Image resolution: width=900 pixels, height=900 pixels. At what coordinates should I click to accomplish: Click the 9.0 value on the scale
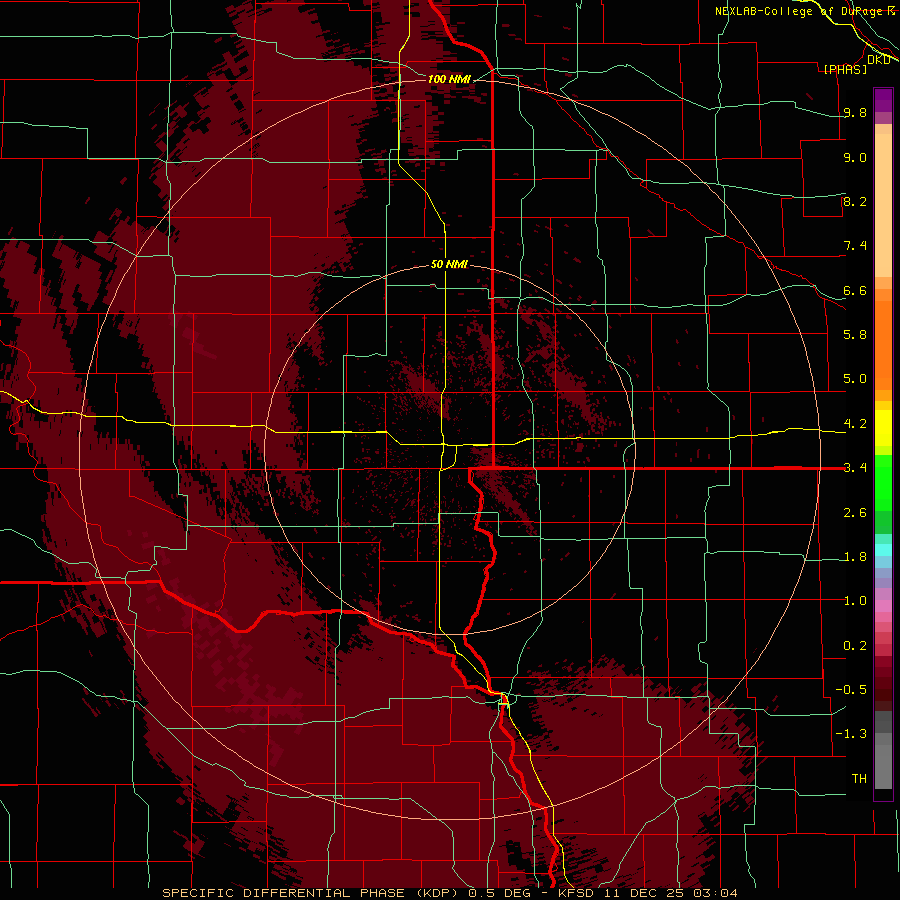pos(855,158)
